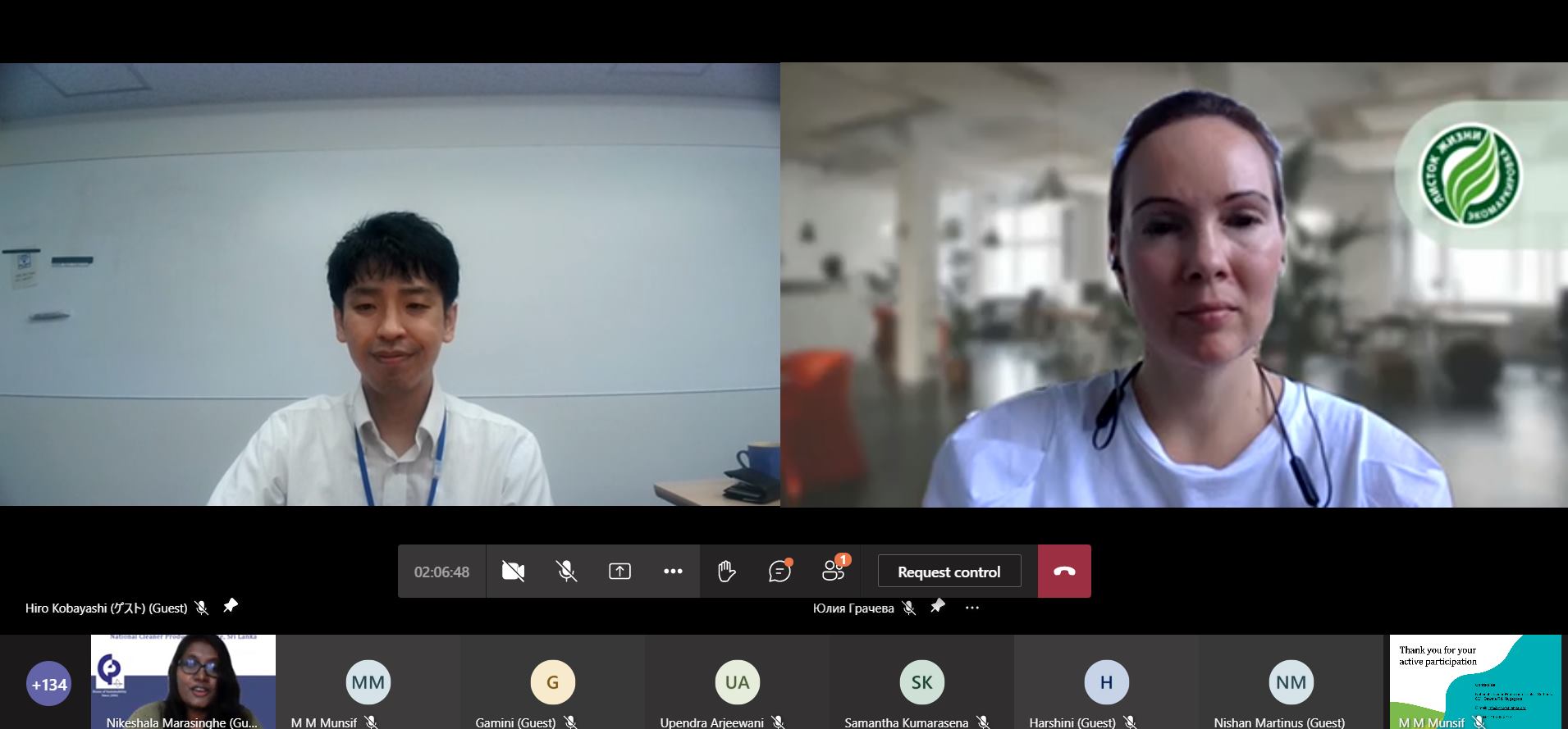Hang up the call
The height and width of the screenshot is (729, 1568).
coord(1064,572)
